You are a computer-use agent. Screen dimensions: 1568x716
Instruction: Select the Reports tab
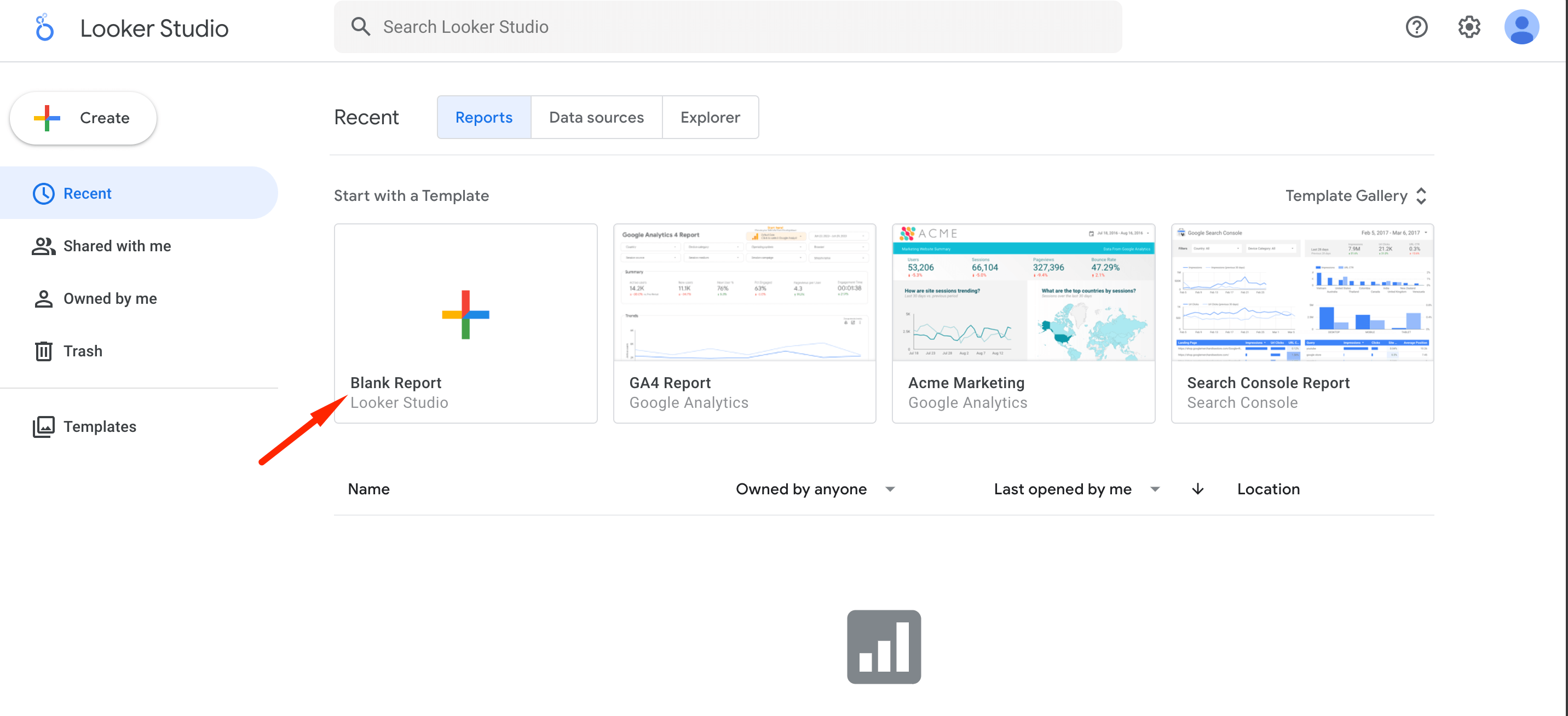pos(484,117)
